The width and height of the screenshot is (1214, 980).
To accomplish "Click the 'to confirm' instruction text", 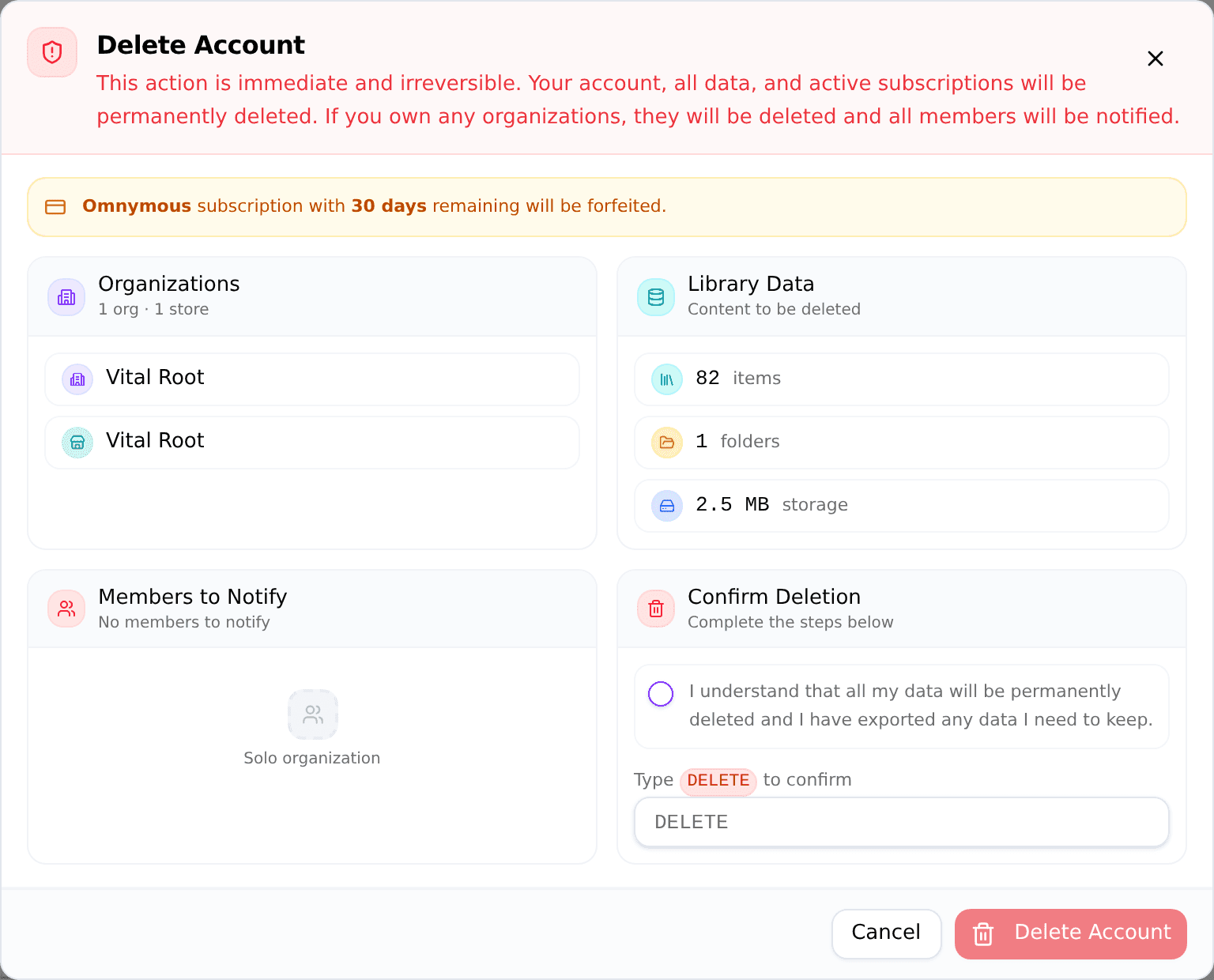I will click(x=807, y=780).
